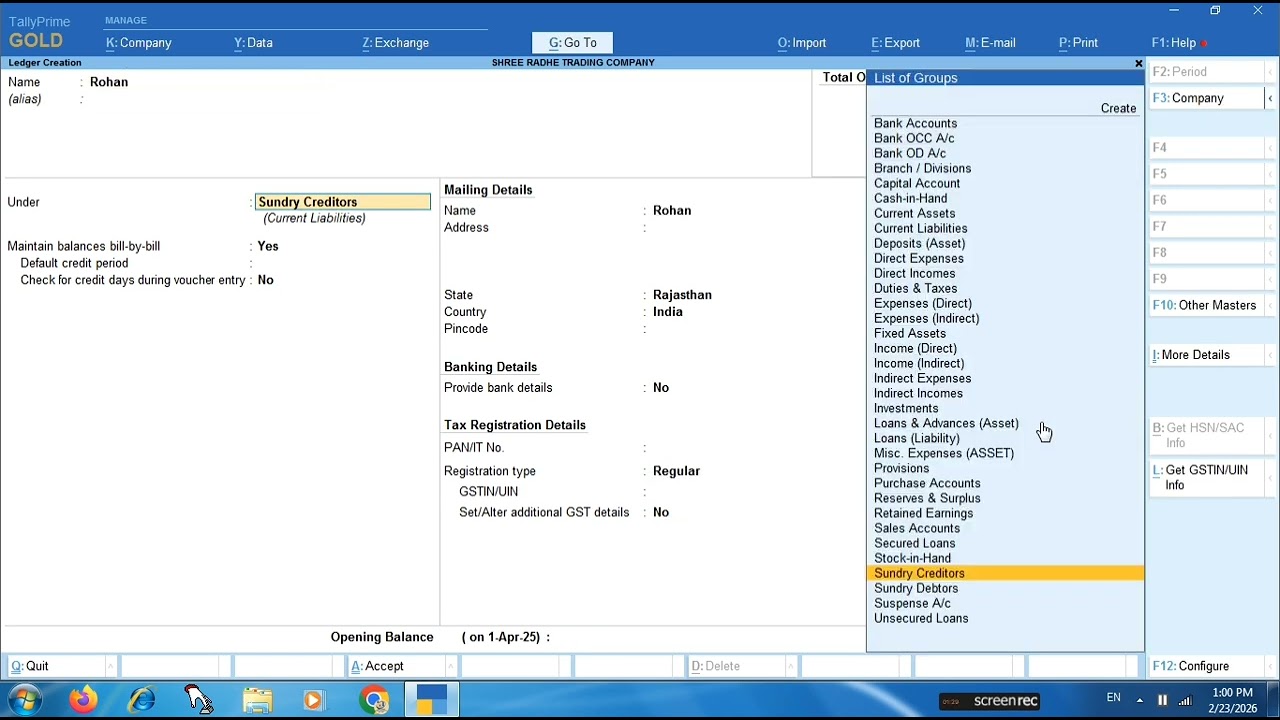This screenshot has width=1280, height=720.
Task: Open the M: E-mail menu
Action: (x=990, y=43)
